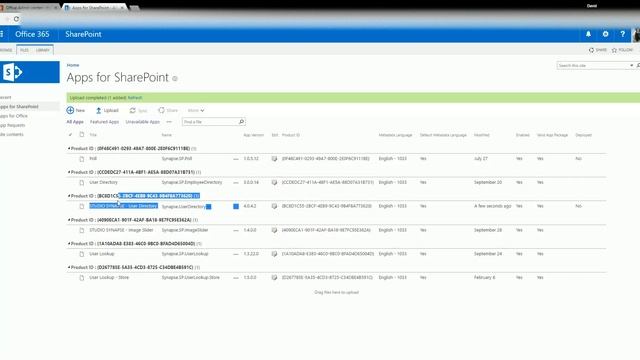The height and width of the screenshot is (360, 640).
Task: Open the ellipsis menu in the Poll row
Action: [x=236, y=159]
